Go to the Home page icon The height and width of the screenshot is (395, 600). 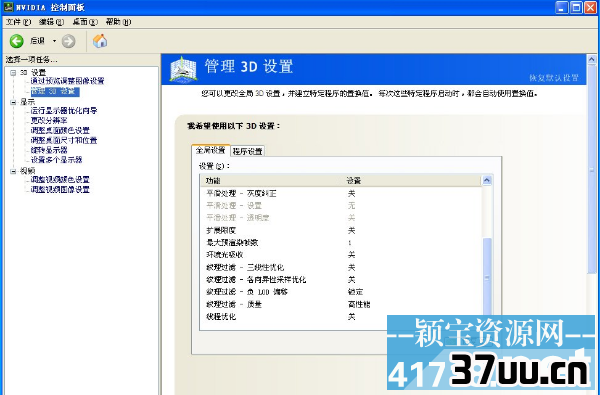tap(100, 41)
